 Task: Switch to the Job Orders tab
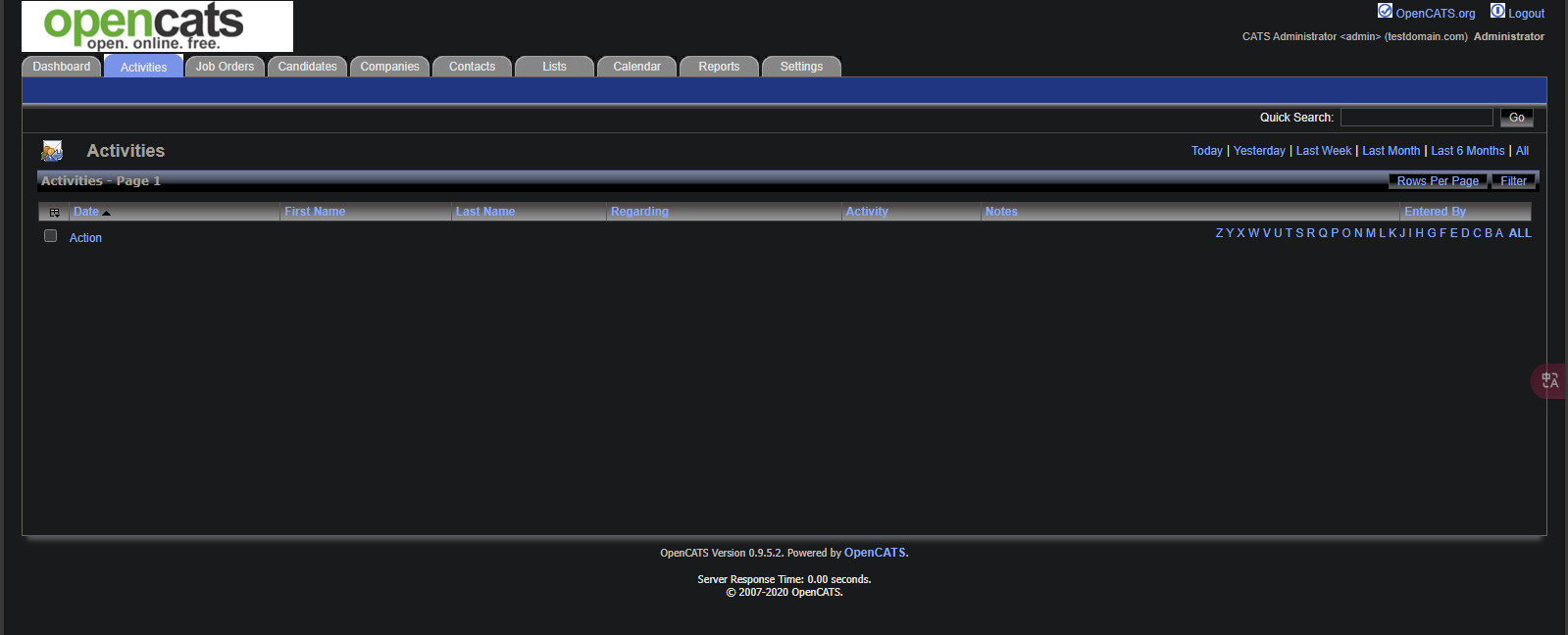[x=225, y=67]
